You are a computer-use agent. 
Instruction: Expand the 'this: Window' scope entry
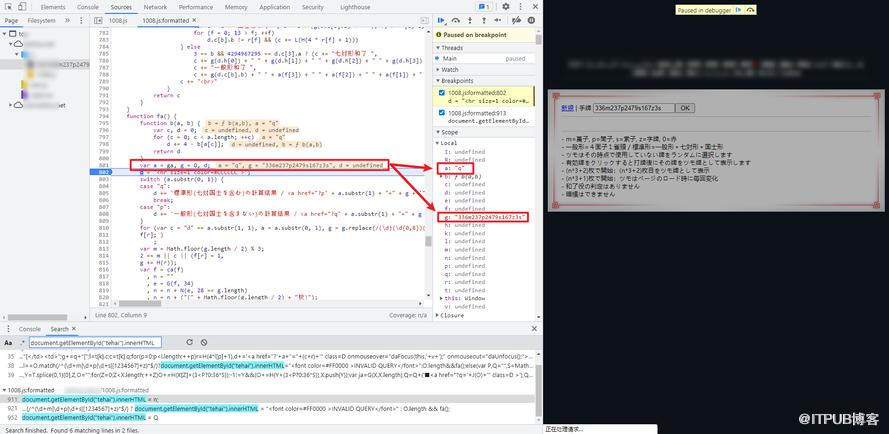coord(442,298)
